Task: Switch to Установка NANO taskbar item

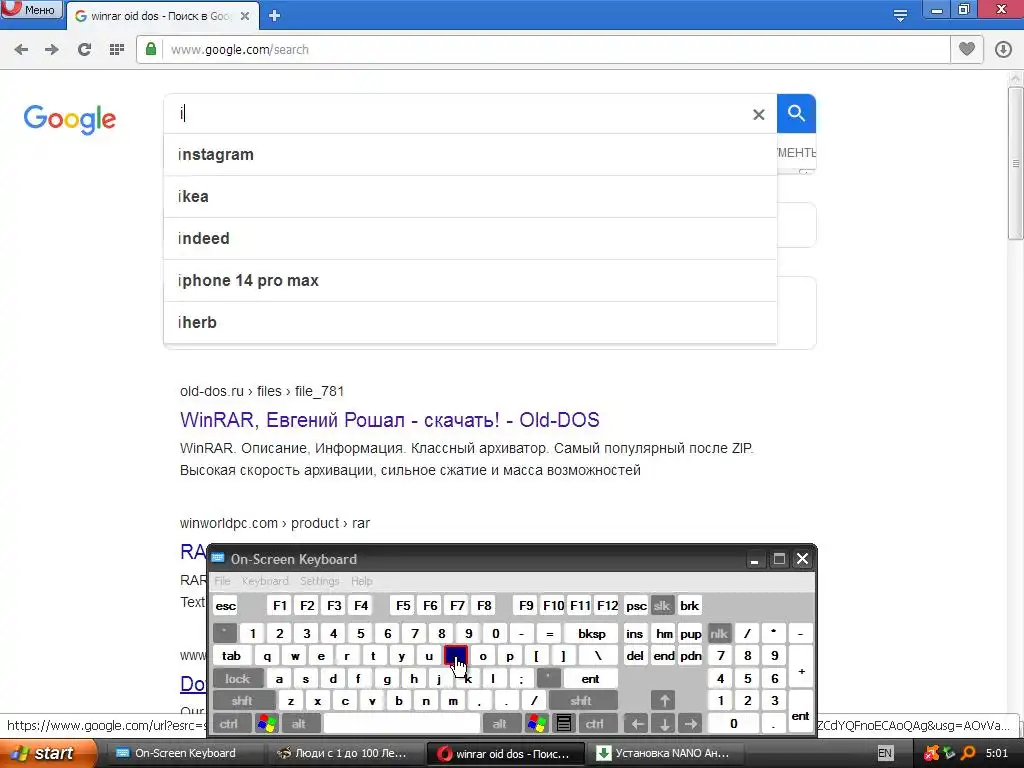Action: click(666, 754)
